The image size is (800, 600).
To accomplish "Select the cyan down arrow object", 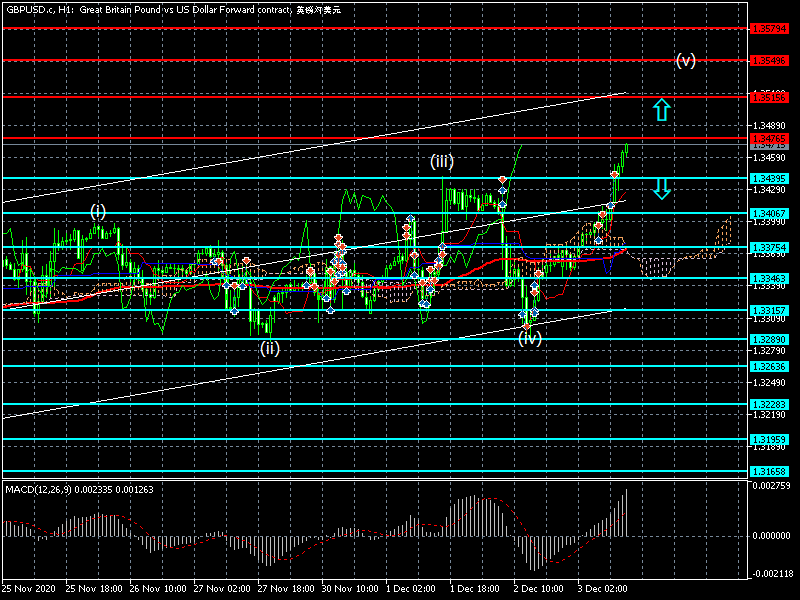I will tap(662, 189).
